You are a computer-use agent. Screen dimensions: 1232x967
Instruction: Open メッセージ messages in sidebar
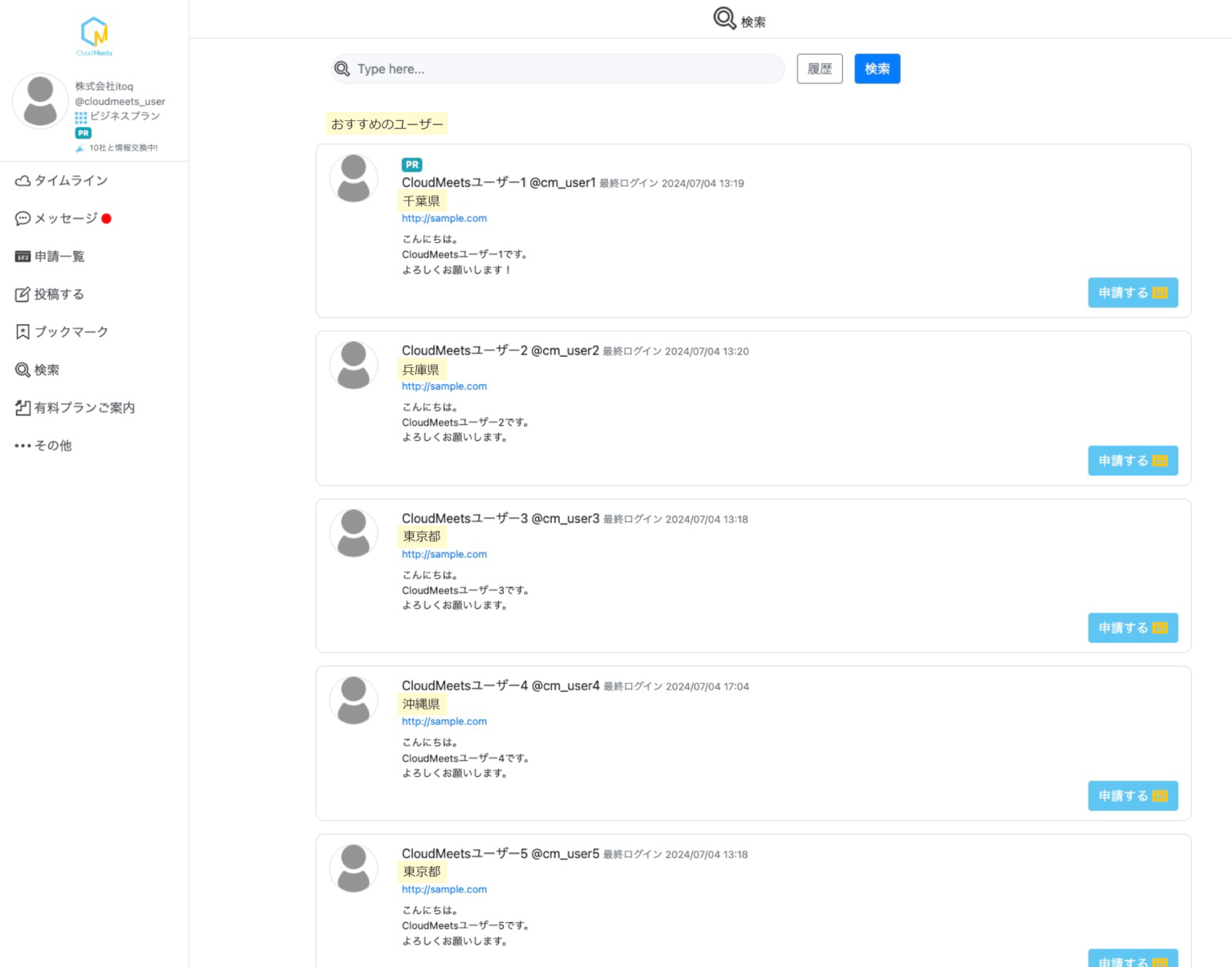[64, 219]
